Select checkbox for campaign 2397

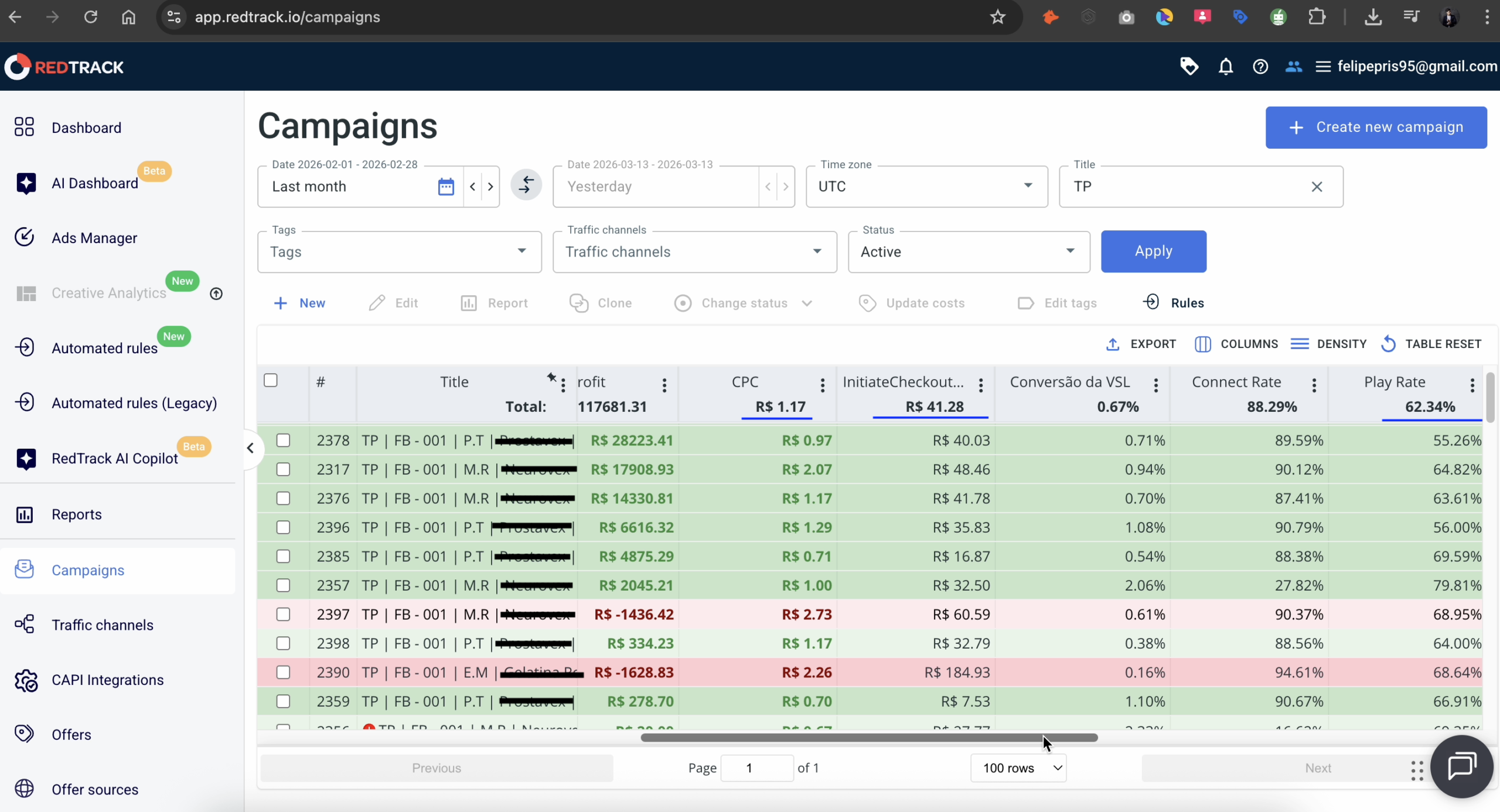(283, 614)
